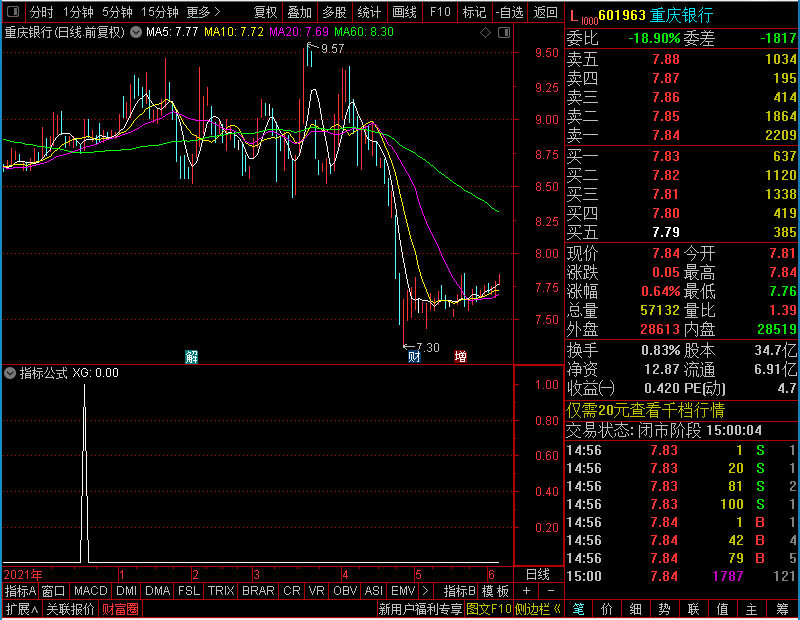800x620 pixels.
Task: Remove stock via the -自选 button
Action: tap(509, 12)
